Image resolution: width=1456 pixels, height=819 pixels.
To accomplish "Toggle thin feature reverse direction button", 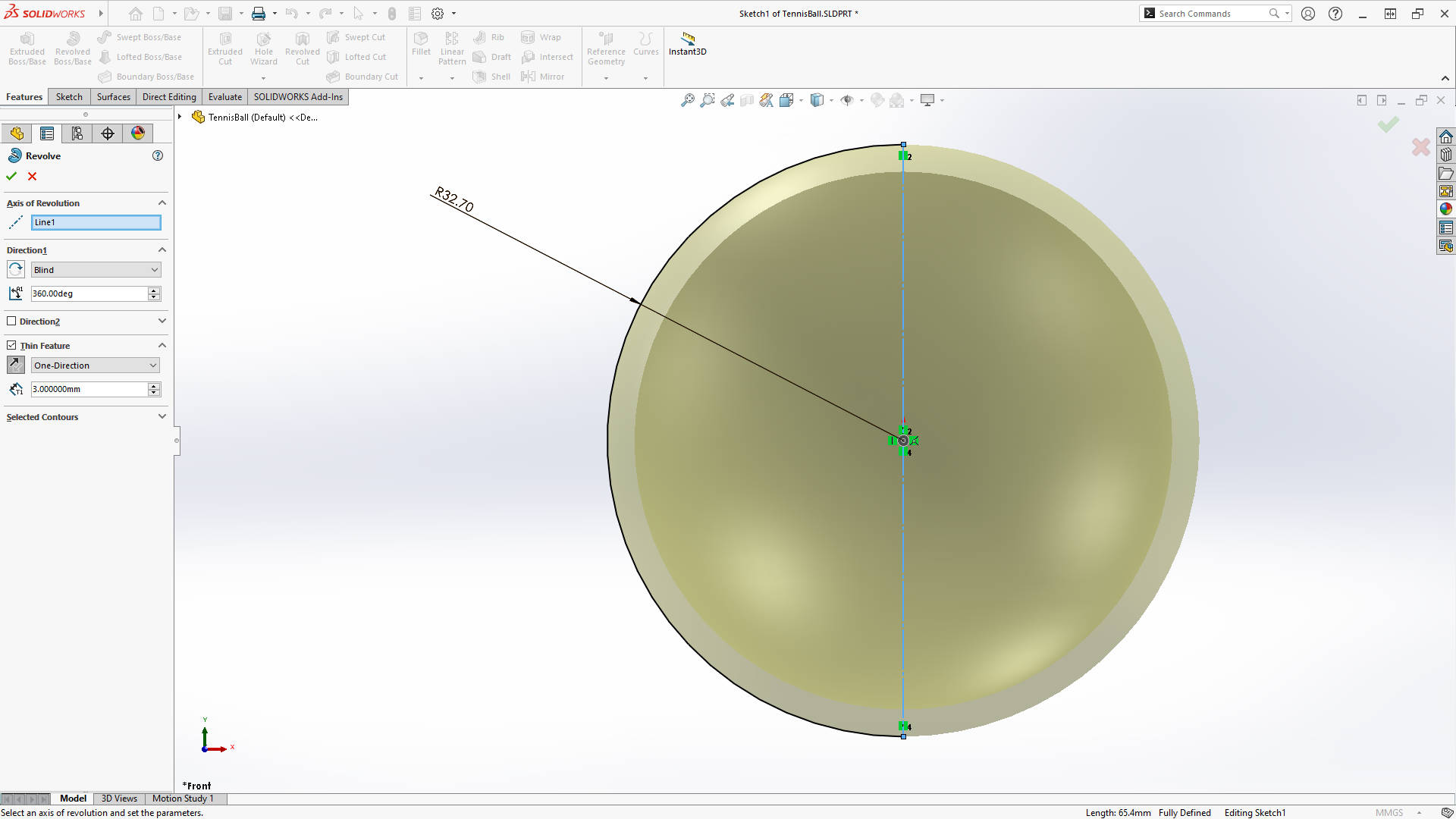I will click(15, 366).
